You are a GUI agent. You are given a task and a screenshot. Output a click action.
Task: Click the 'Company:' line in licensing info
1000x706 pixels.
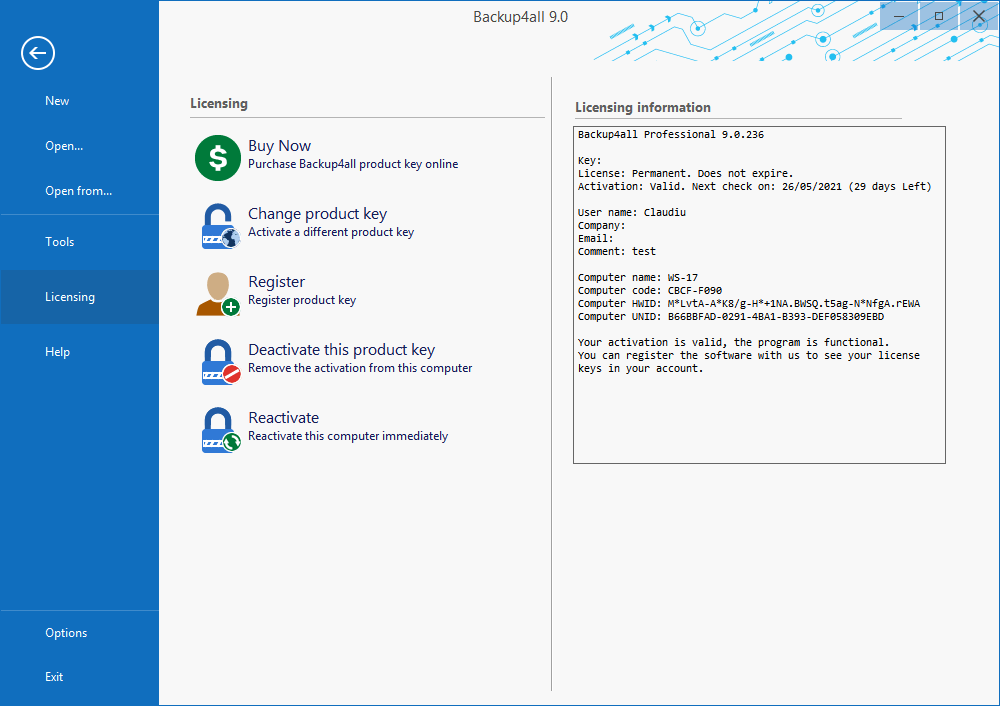601,226
